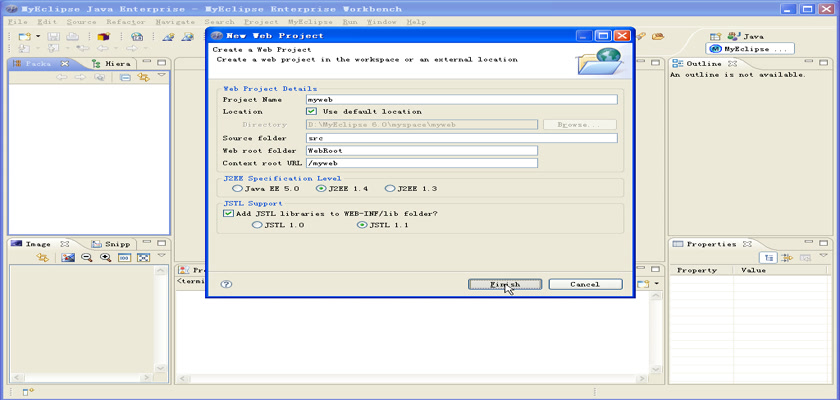Toggle Show Advanced Properties icon in Properties
Viewport: 840px width, 400px height.
(786, 258)
